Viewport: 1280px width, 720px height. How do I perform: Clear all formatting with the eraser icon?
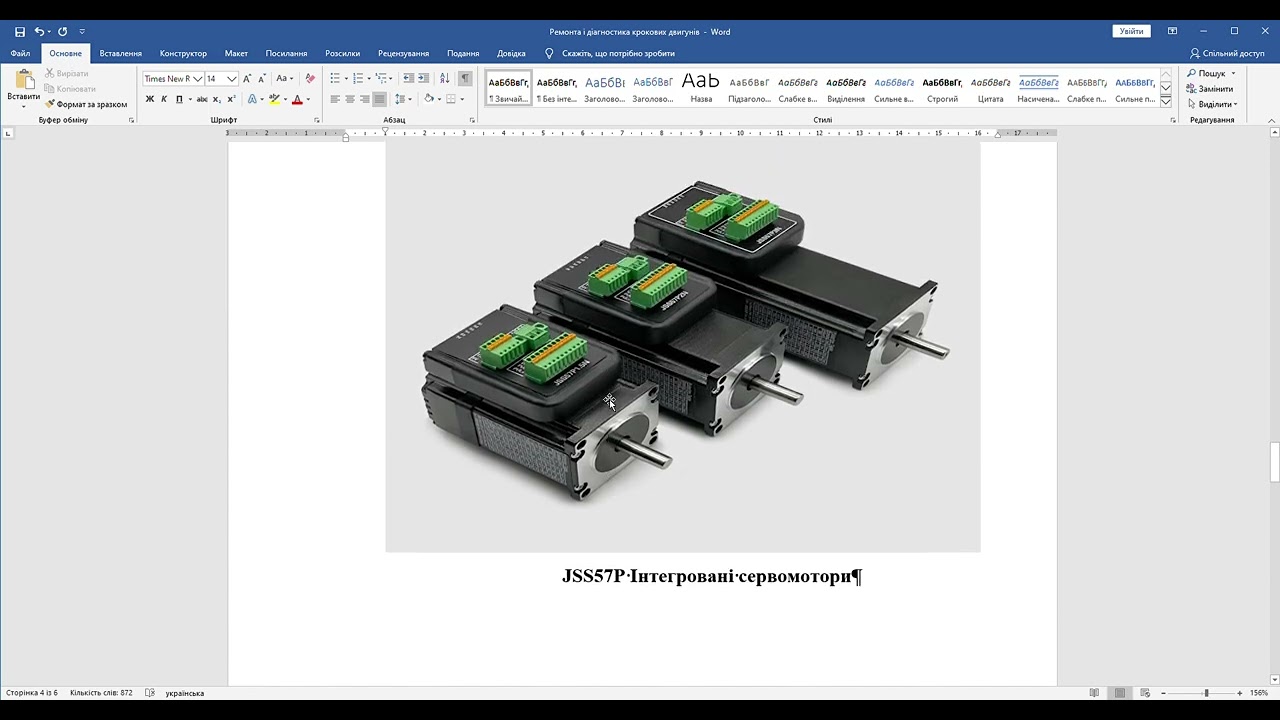pos(310,79)
